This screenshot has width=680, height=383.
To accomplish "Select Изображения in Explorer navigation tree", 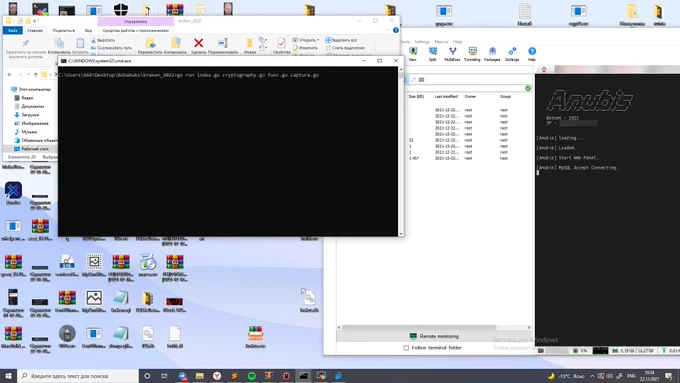I will click(31, 124).
